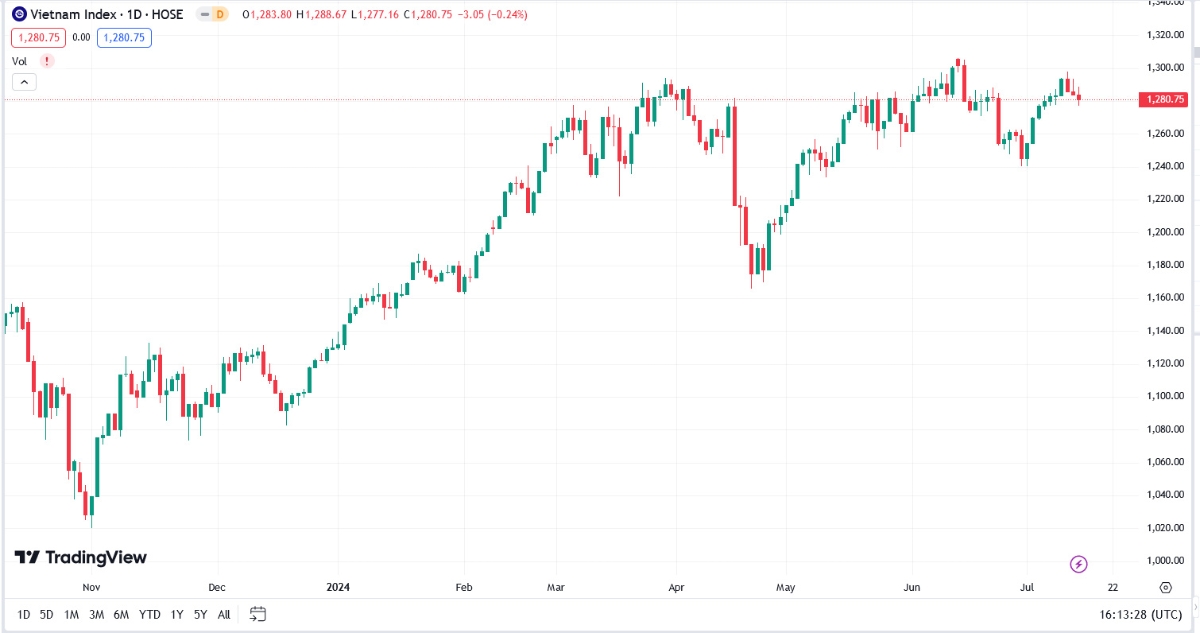Select the YTD time range
1200x633 pixels.
(x=150, y=614)
